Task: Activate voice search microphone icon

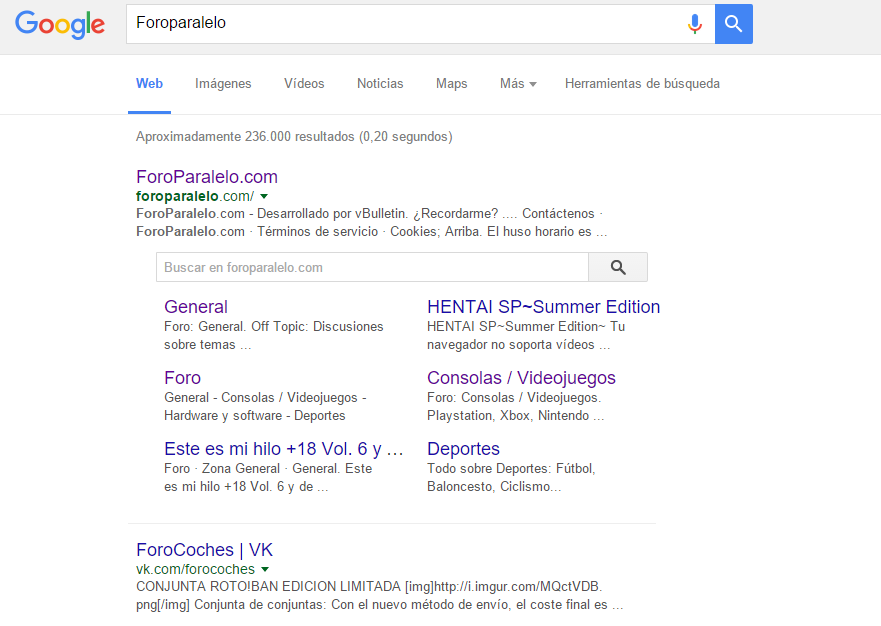Action: tap(695, 24)
